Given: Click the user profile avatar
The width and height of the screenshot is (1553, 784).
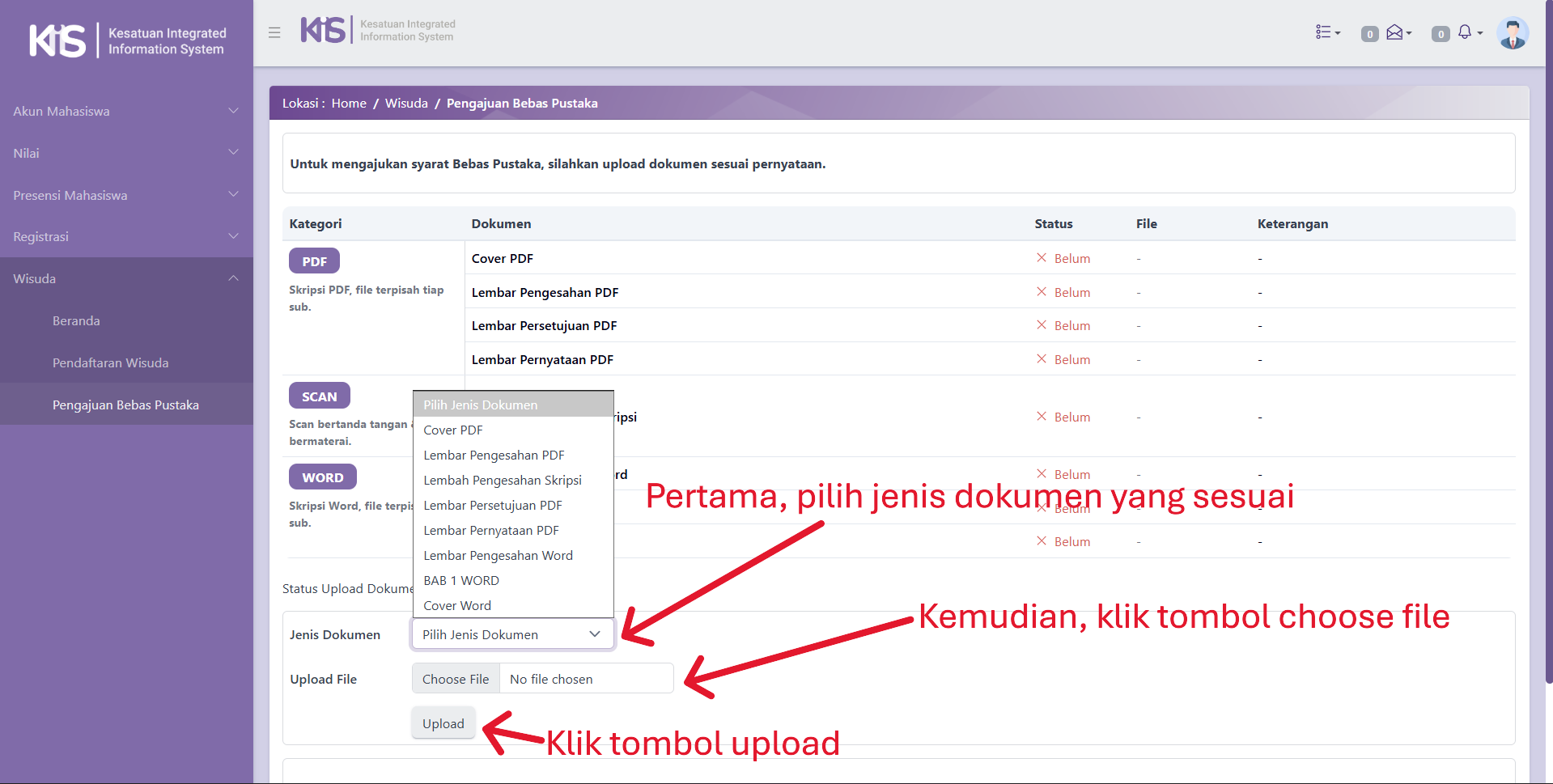Looking at the screenshot, I should (x=1512, y=34).
